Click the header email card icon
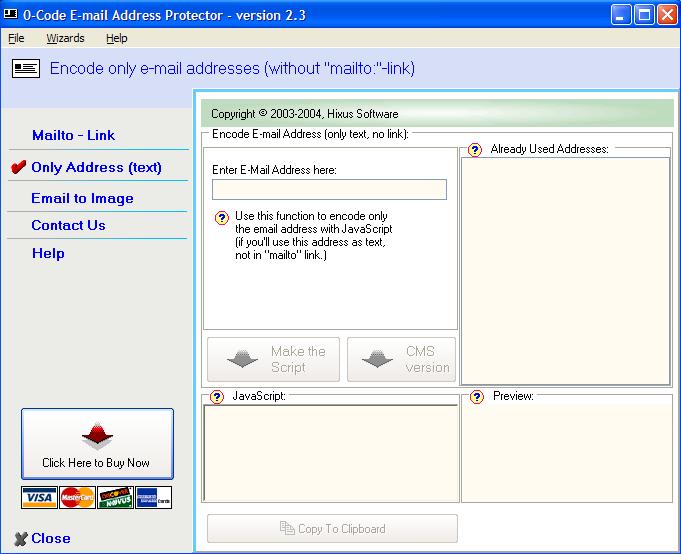The image size is (681, 554). coord(26,69)
